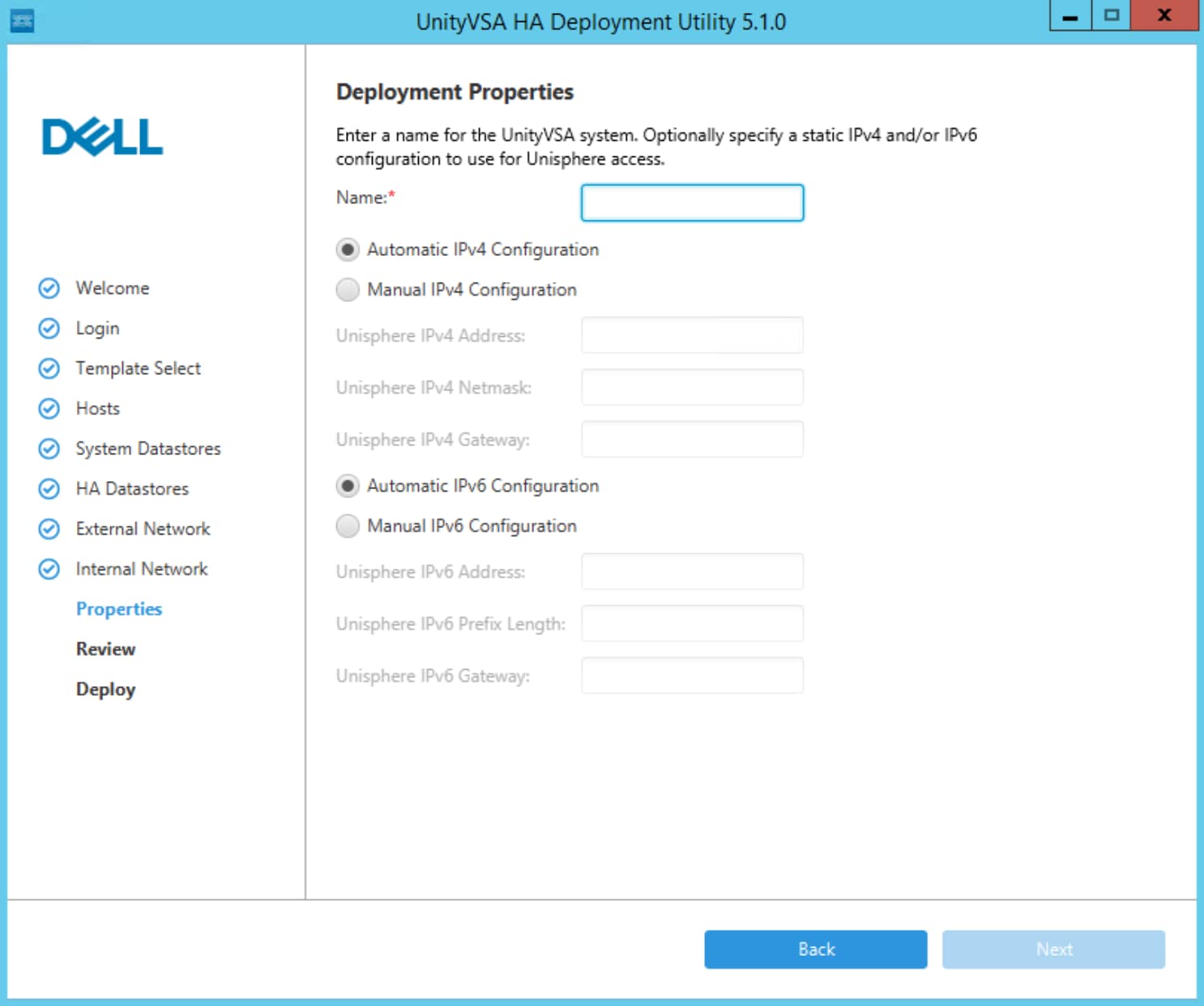Screen dimensions: 1204x1006
Task: Focus the Name input field
Action: (693, 202)
